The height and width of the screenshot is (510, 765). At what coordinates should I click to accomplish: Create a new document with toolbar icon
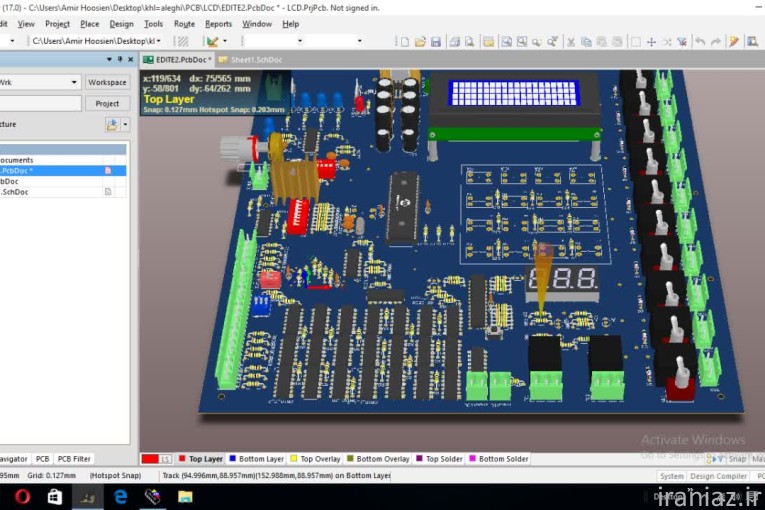[404, 42]
